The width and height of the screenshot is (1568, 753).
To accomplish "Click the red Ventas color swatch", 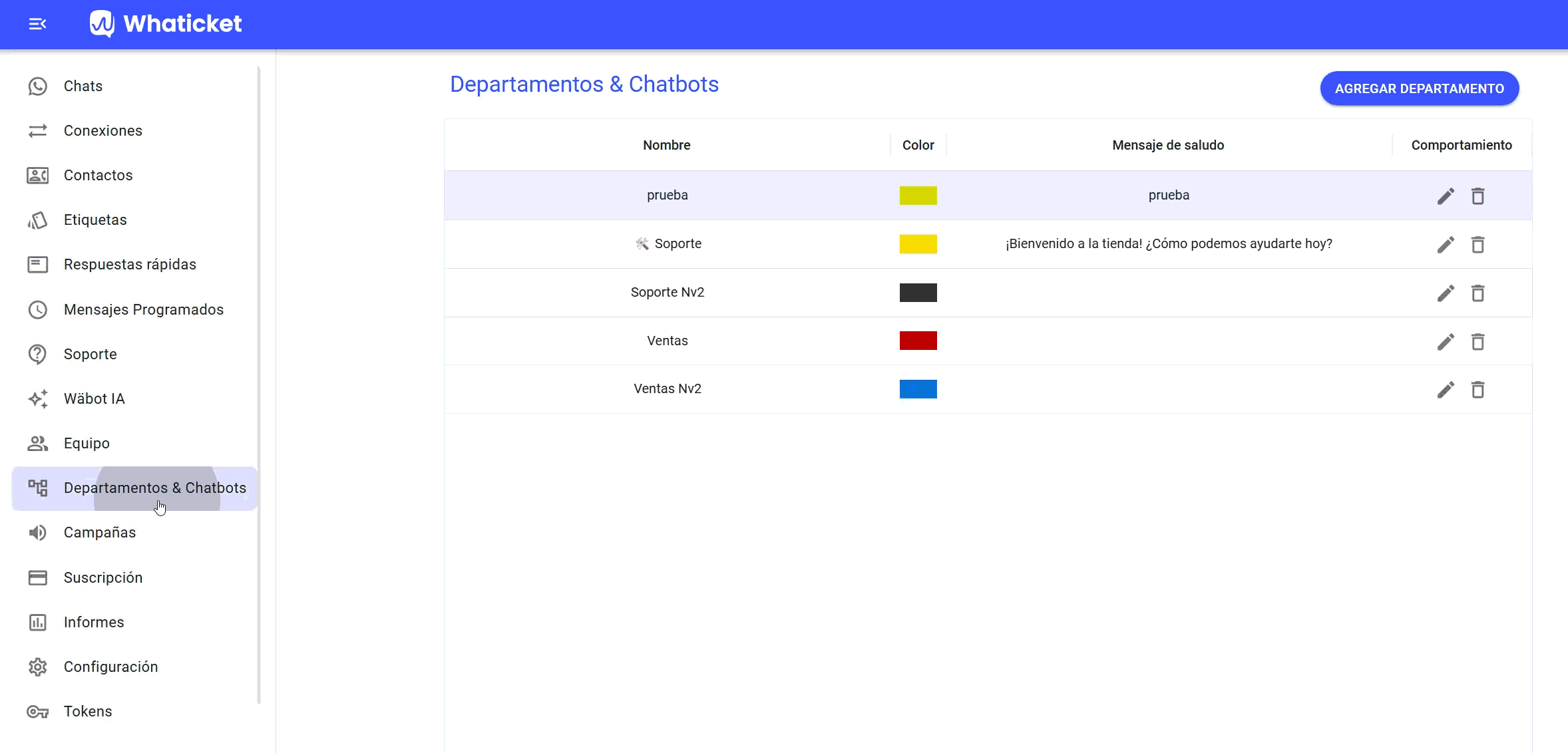I will coord(918,341).
